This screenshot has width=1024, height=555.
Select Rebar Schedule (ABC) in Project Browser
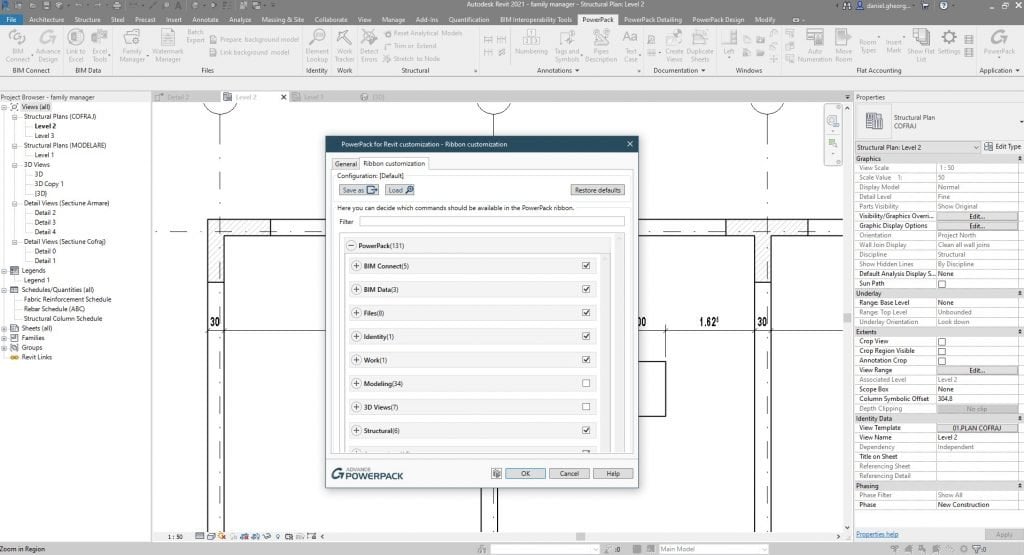54,309
